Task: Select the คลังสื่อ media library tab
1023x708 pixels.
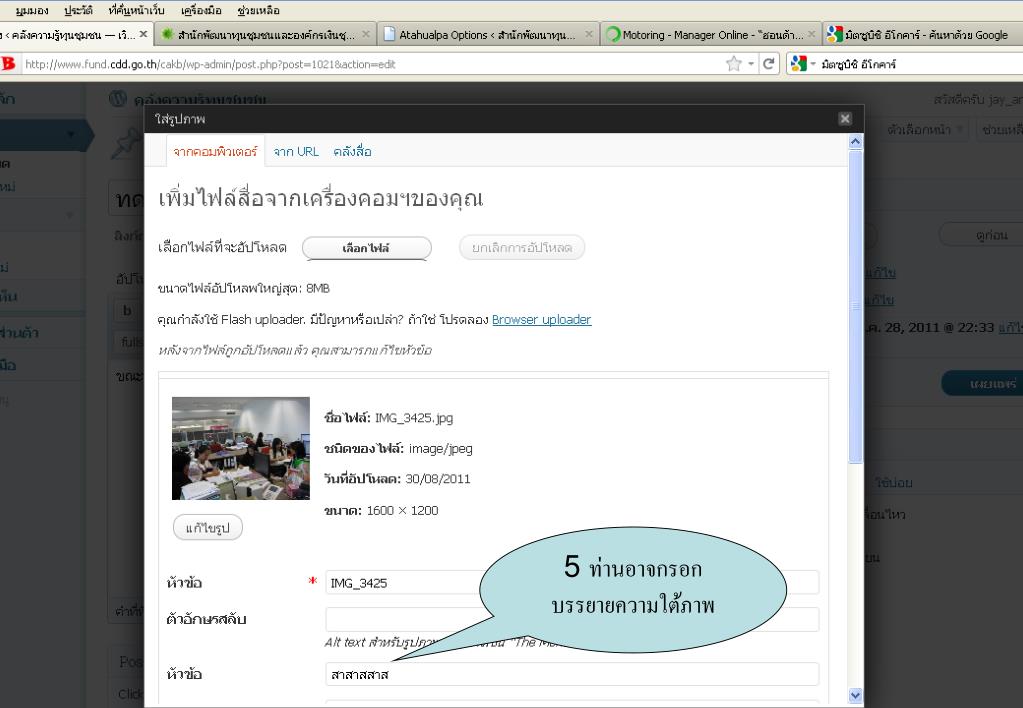Action: [352, 151]
